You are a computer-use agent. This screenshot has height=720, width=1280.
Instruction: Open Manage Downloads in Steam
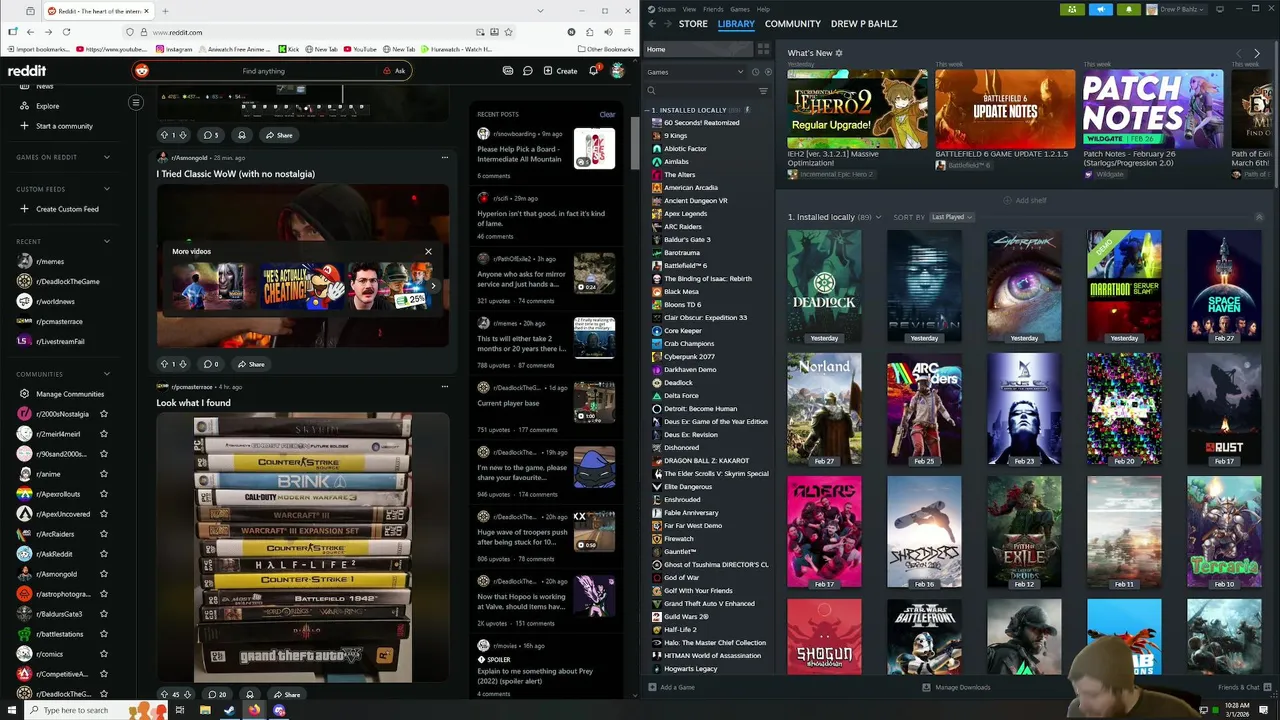pos(956,687)
